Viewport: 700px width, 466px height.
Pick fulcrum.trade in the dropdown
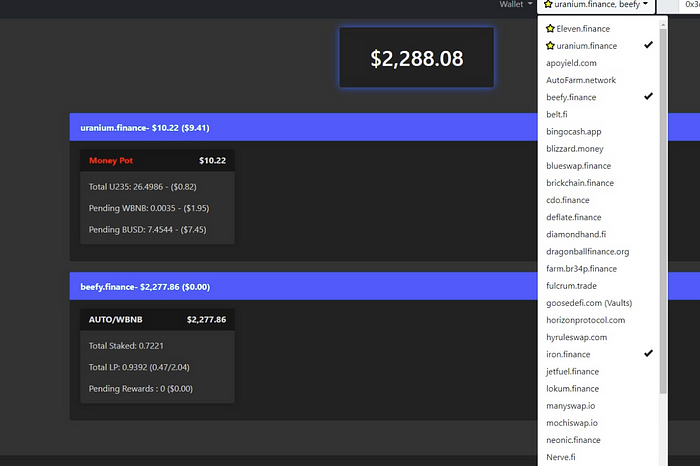click(571, 286)
